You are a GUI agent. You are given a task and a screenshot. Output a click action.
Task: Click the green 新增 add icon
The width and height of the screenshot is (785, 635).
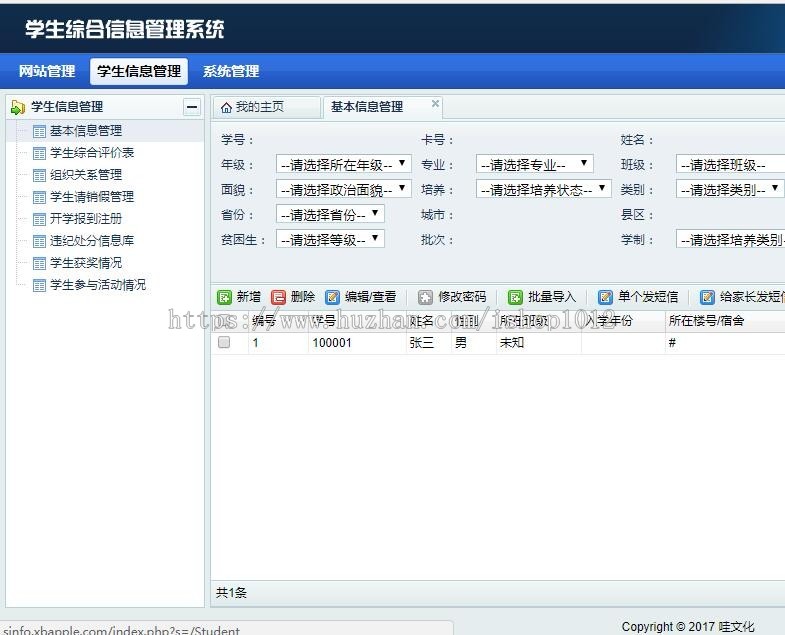pyautogui.click(x=224, y=297)
